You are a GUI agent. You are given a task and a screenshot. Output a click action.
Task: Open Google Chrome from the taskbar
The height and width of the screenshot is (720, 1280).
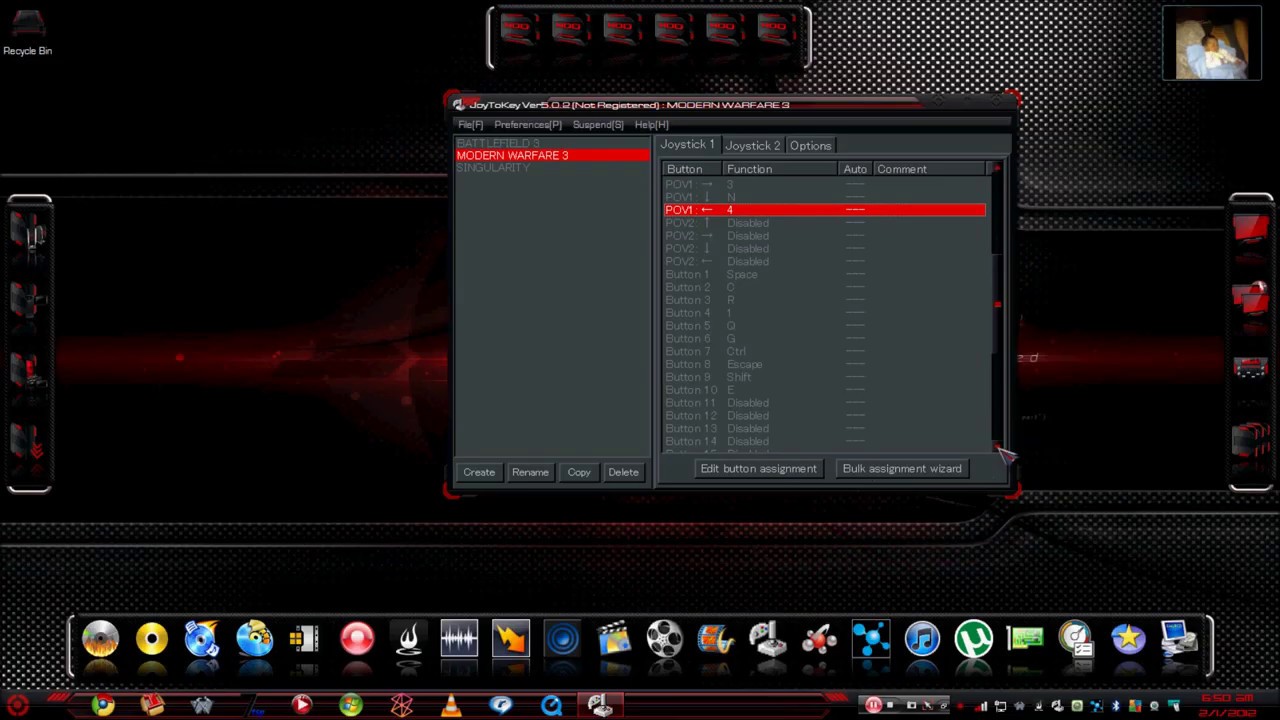pyautogui.click(x=102, y=706)
